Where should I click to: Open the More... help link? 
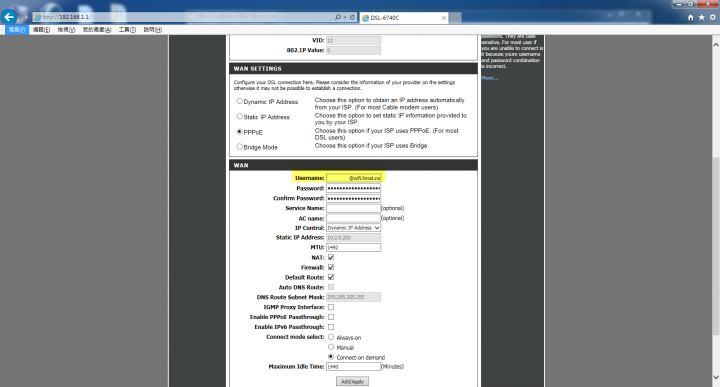point(489,78)
